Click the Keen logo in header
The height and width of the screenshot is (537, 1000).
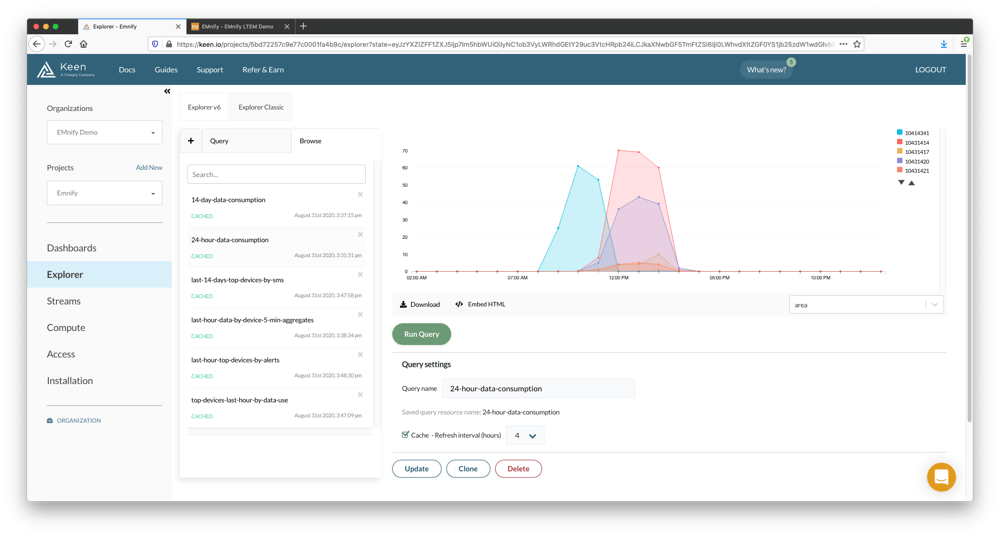66,70
